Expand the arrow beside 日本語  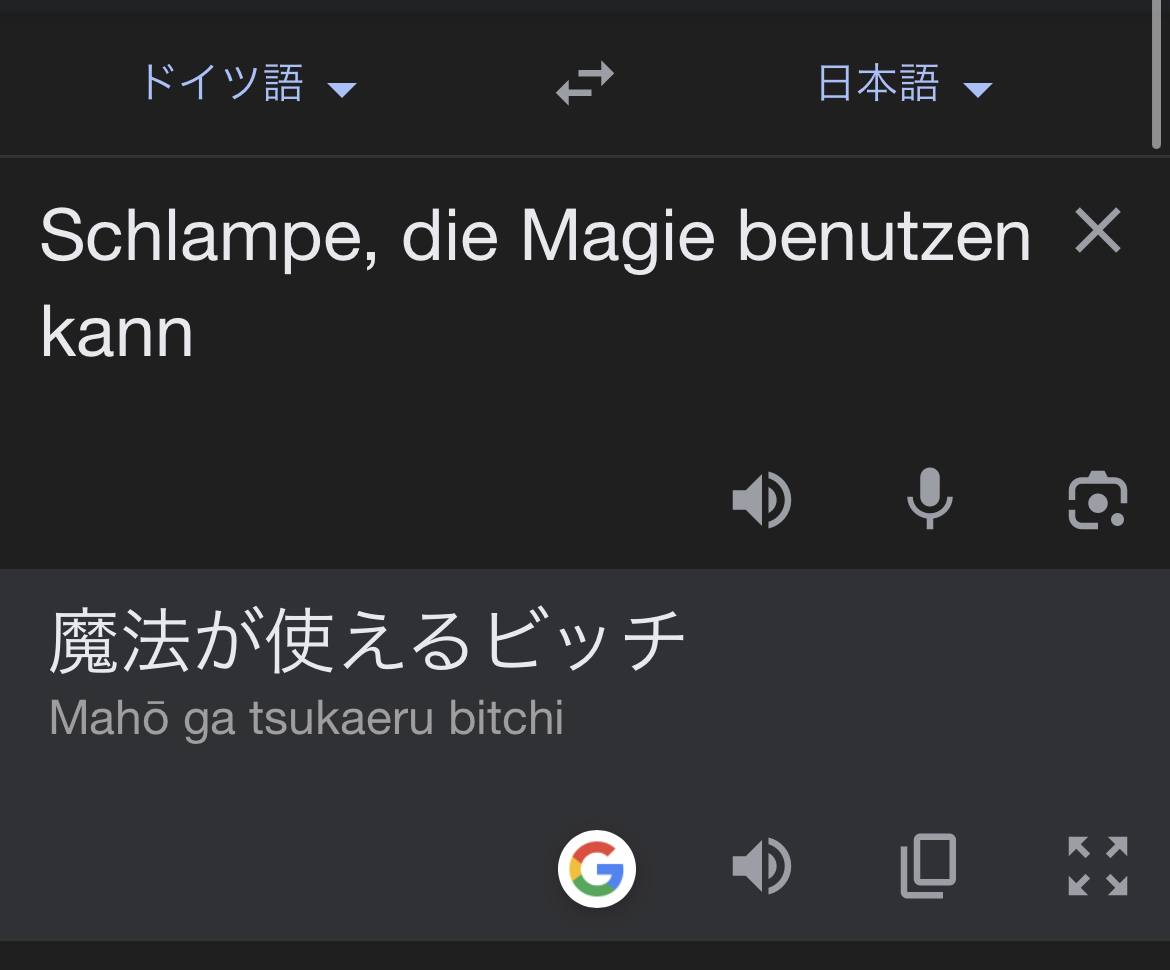click(x=977, y=90)
